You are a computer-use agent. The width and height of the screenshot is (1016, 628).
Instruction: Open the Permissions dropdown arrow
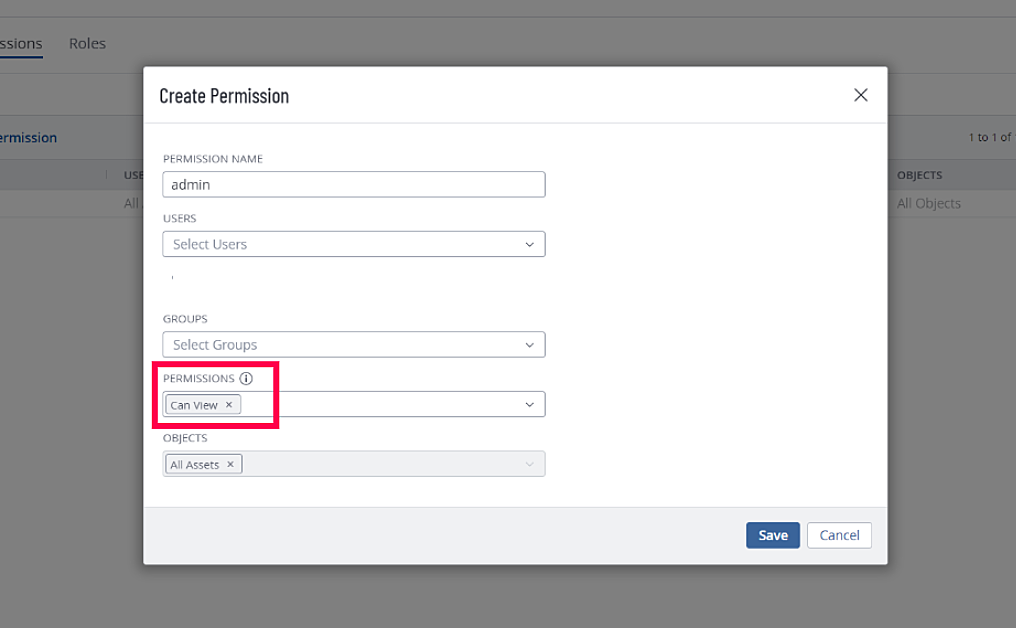[529, 405]
